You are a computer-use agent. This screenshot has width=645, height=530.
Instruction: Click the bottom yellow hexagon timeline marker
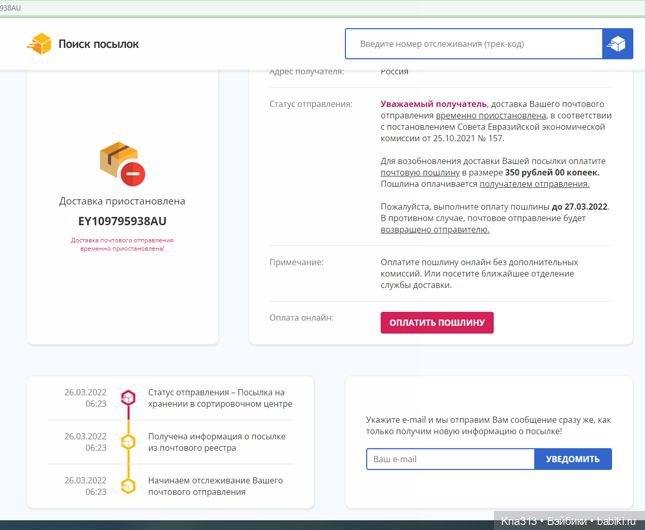(x=128, y=486)
